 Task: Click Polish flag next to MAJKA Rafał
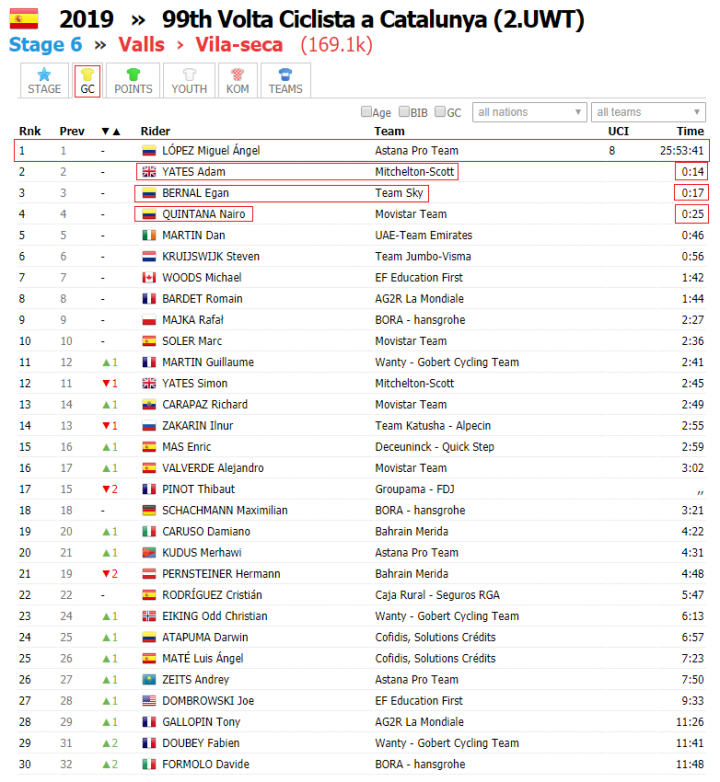(x=149, y=320)
